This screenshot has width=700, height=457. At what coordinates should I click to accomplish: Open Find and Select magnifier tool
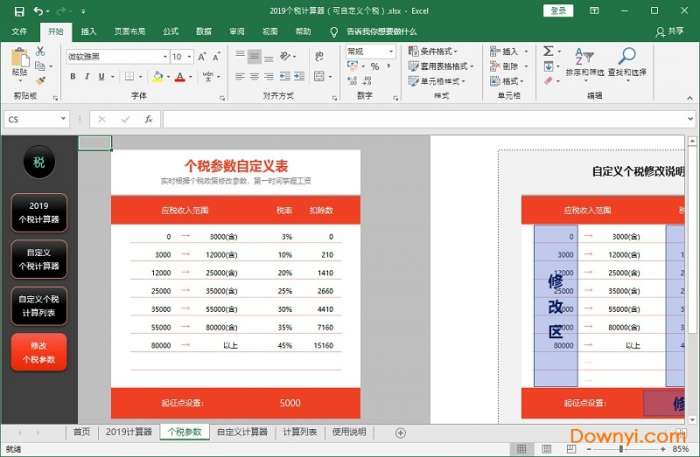point(627,58)
